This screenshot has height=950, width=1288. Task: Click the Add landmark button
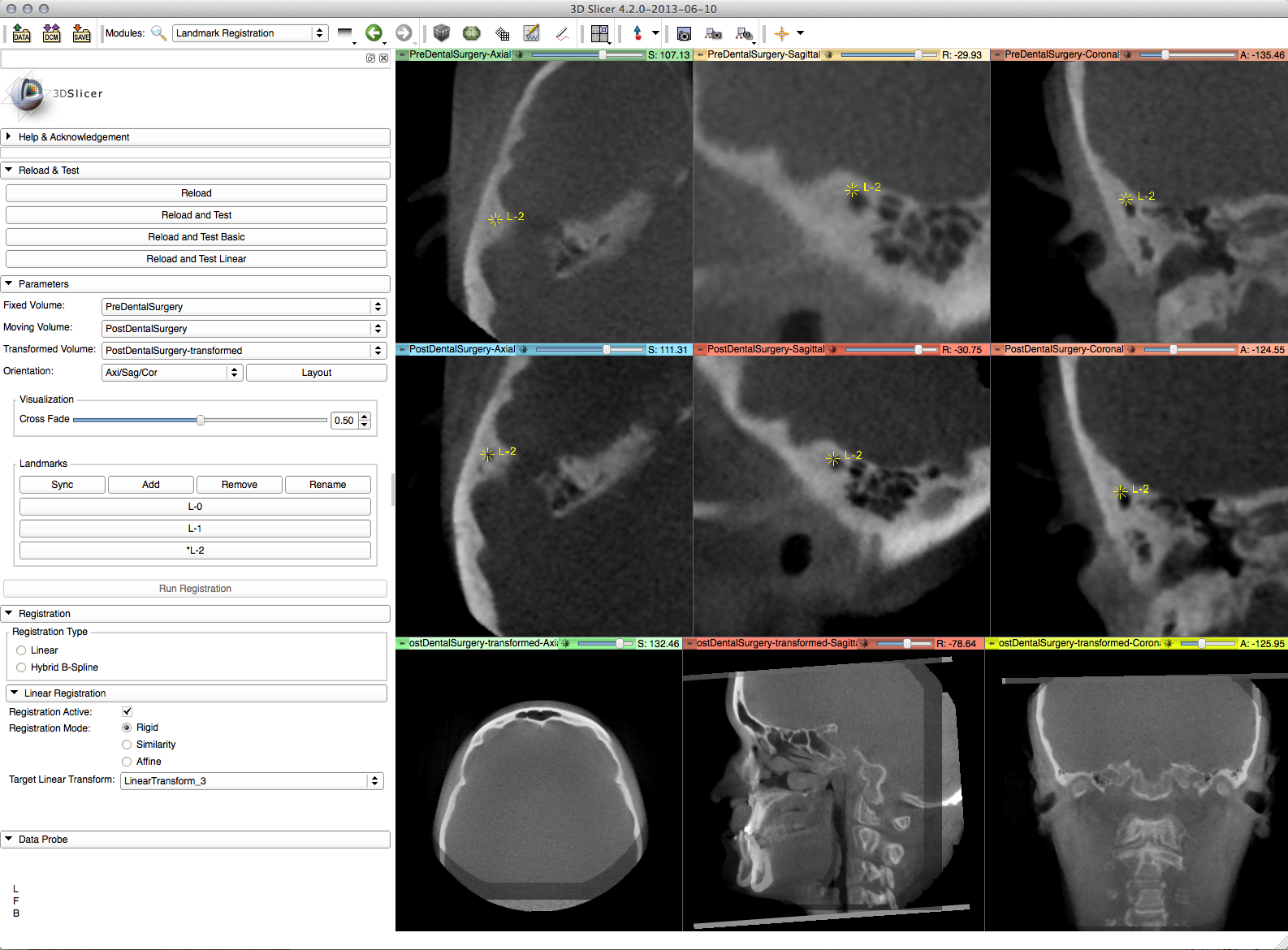click(x=151, y=485)
